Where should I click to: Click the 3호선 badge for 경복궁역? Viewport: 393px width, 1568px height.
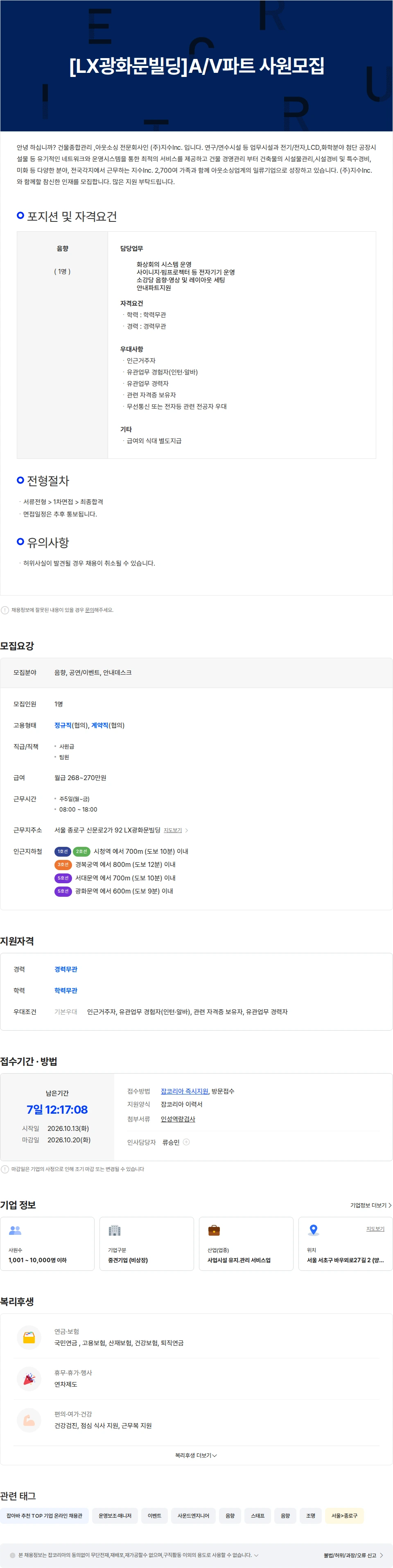click(63, 864)
